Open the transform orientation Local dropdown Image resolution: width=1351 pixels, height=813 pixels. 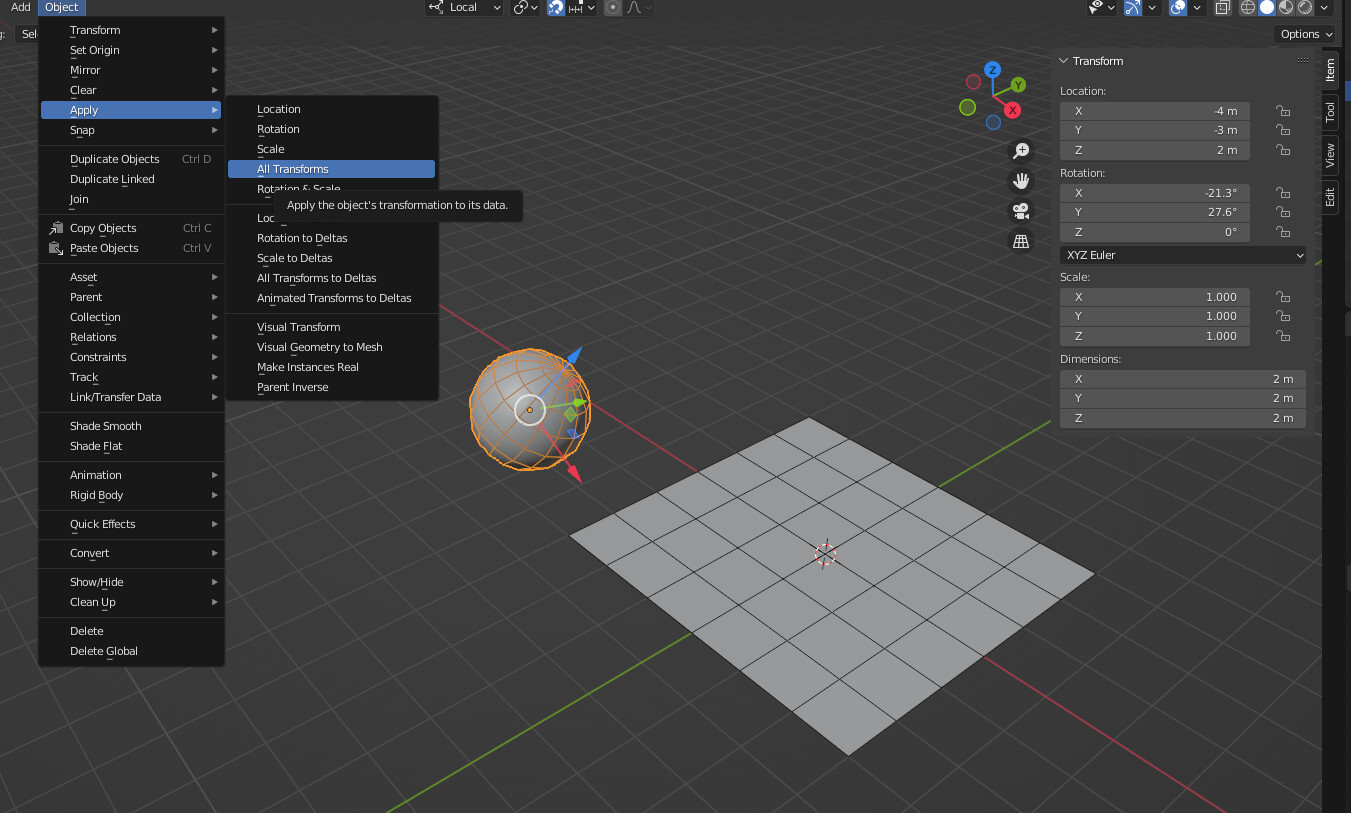click(x=464, y=7)
